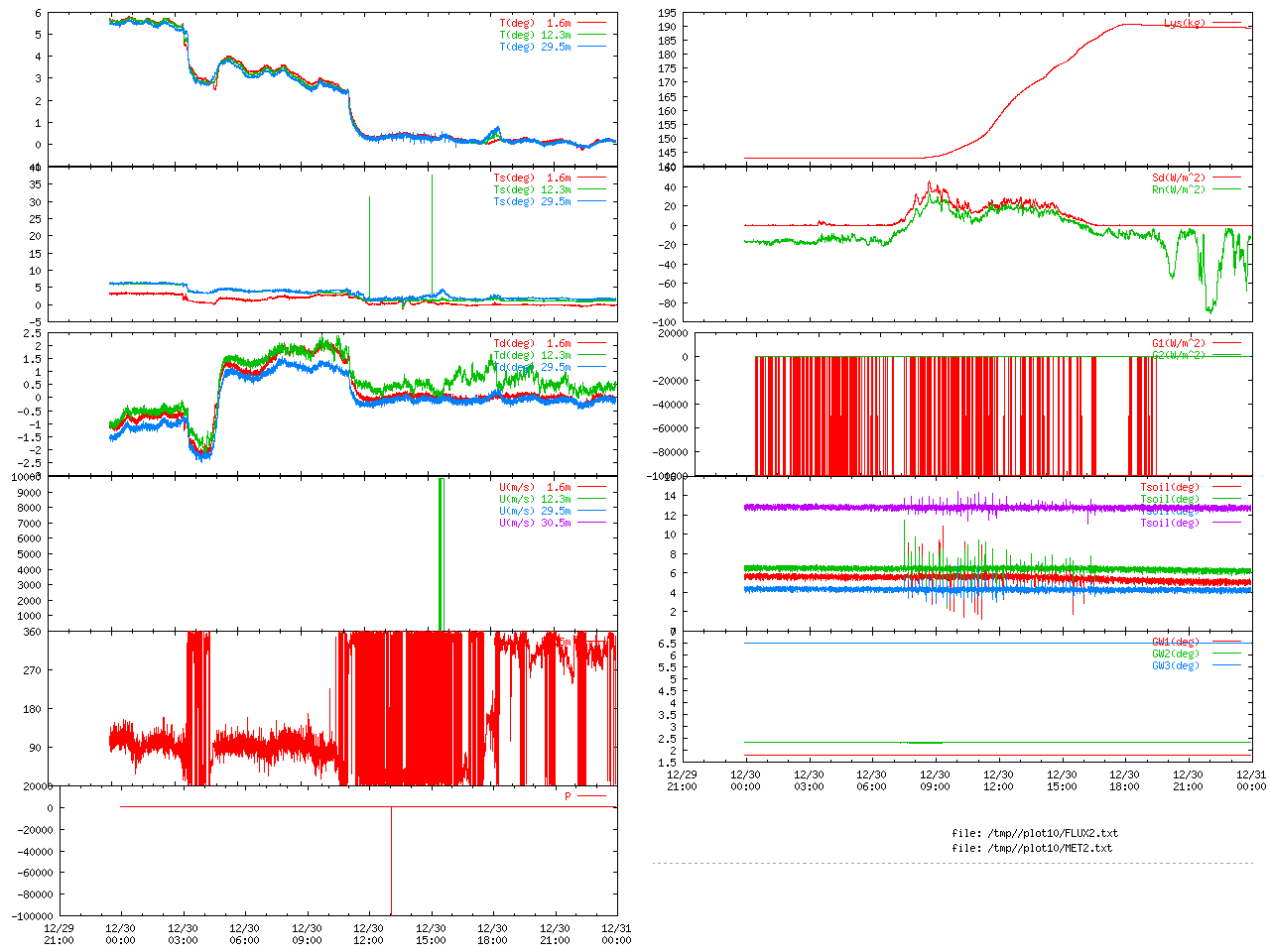Click the "GW1(deg)" legend label

(x=1176, y=643)
